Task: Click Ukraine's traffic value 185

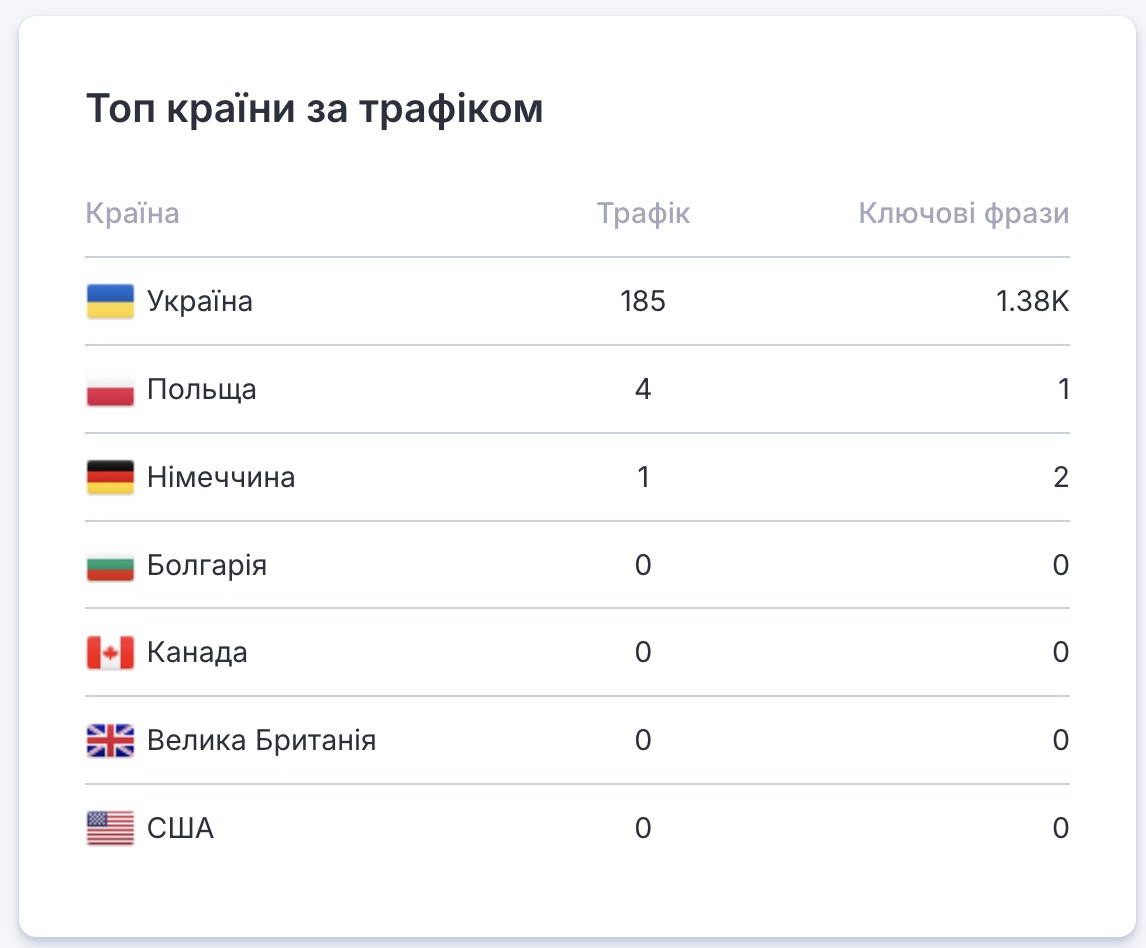Action: coord(642,301)
